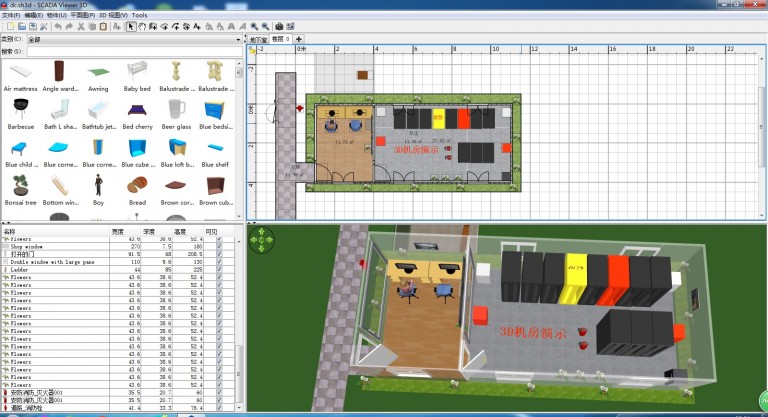Select the yellow cabinet in the 2D plan
Image resolution: width=768 pixels, height=417 pixels.
pyautogui.click(x=438, y=118)
